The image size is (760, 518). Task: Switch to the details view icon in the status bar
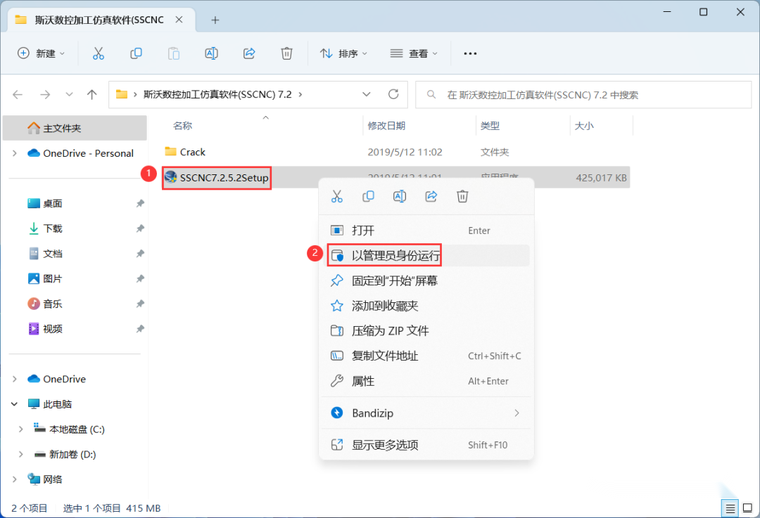tap(729, 508)
